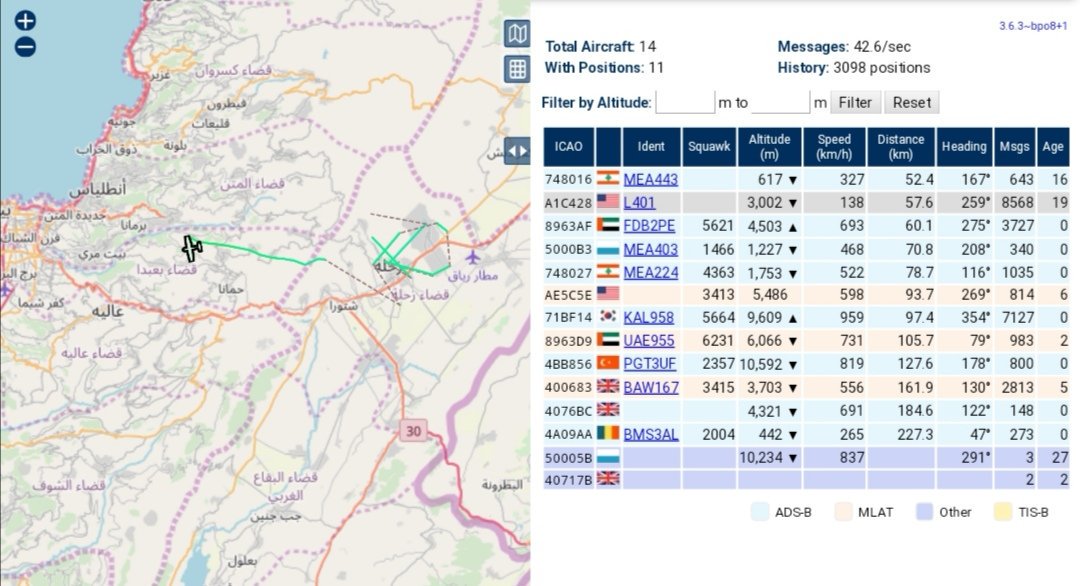Open the L401 flight link
This screenshot has width=1080, height=586.
point(639,202)
